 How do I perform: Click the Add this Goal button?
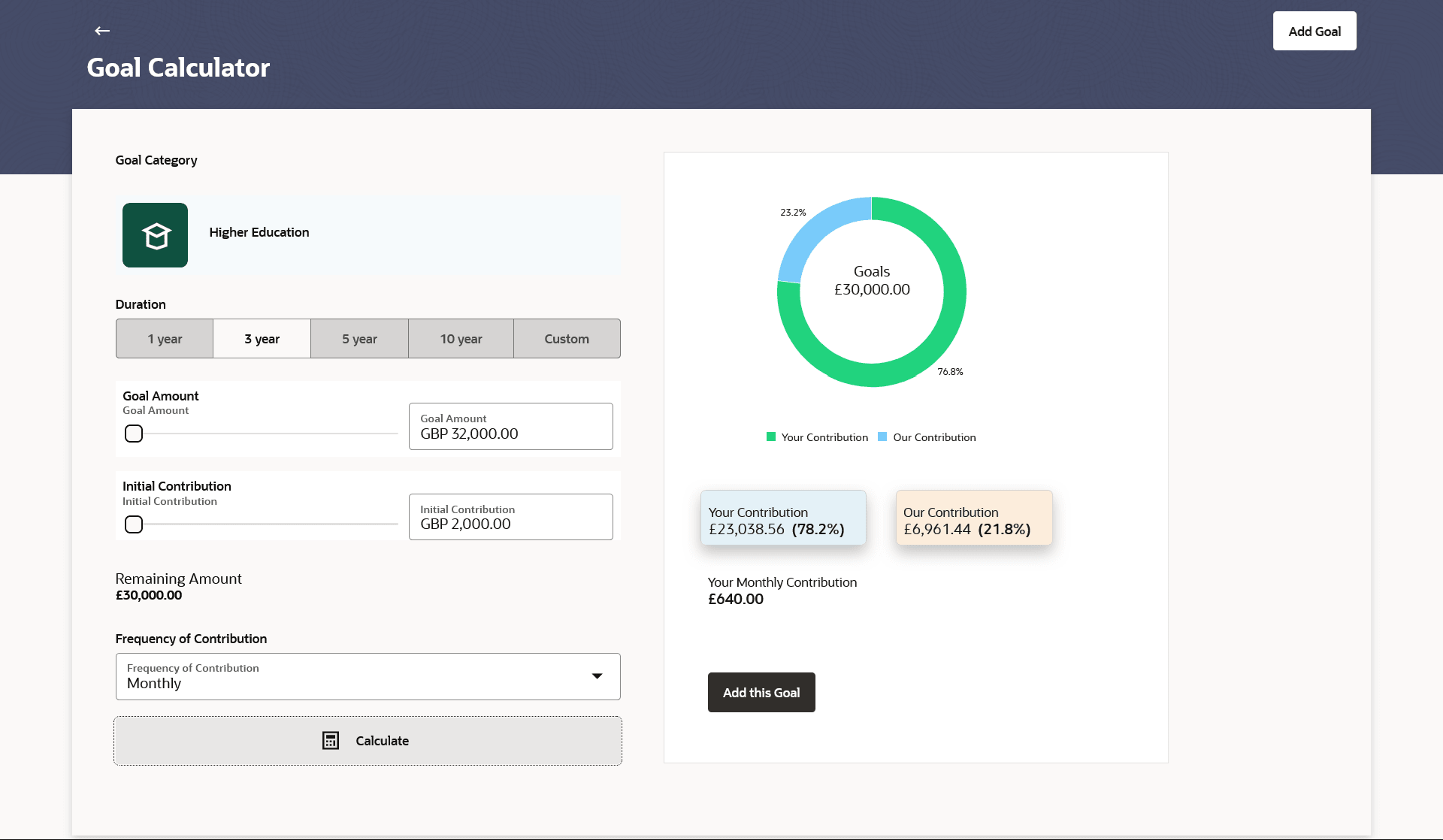coord(761,693)
